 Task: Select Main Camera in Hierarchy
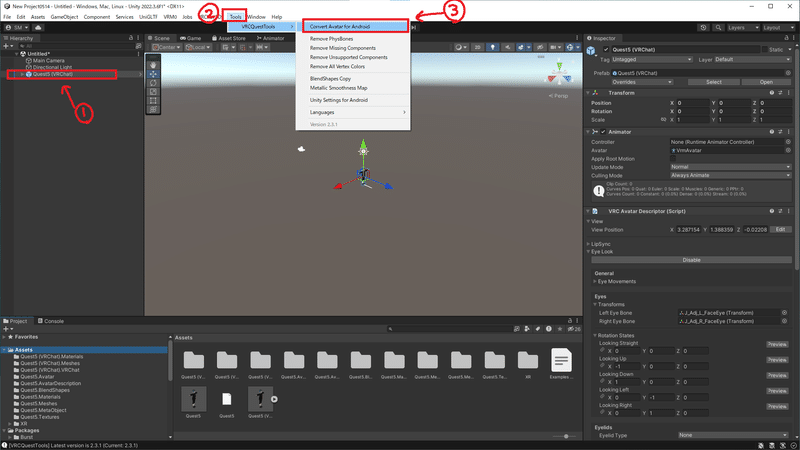point(48,61)
